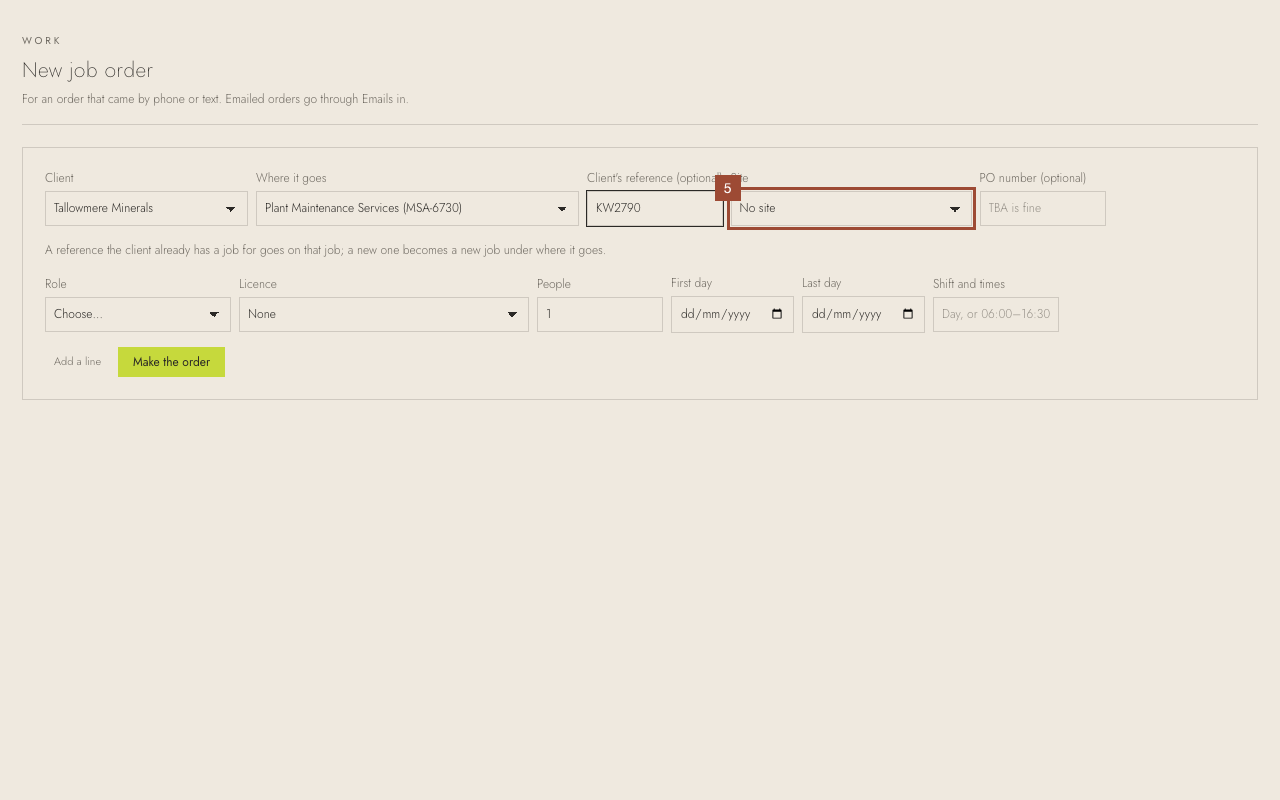Click the Client's reference field with KW2790
This screenshot has width=1280, height=800.
[x=655, y=208]
